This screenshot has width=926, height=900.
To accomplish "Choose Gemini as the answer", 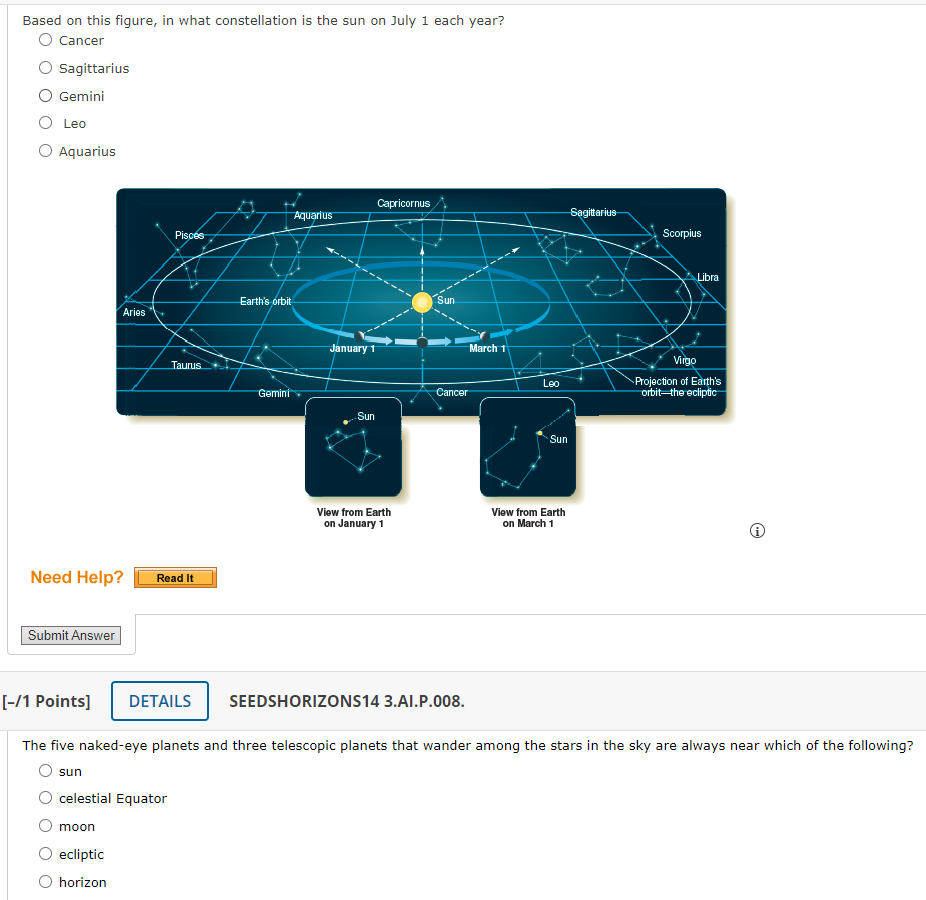I will (45, 96).
